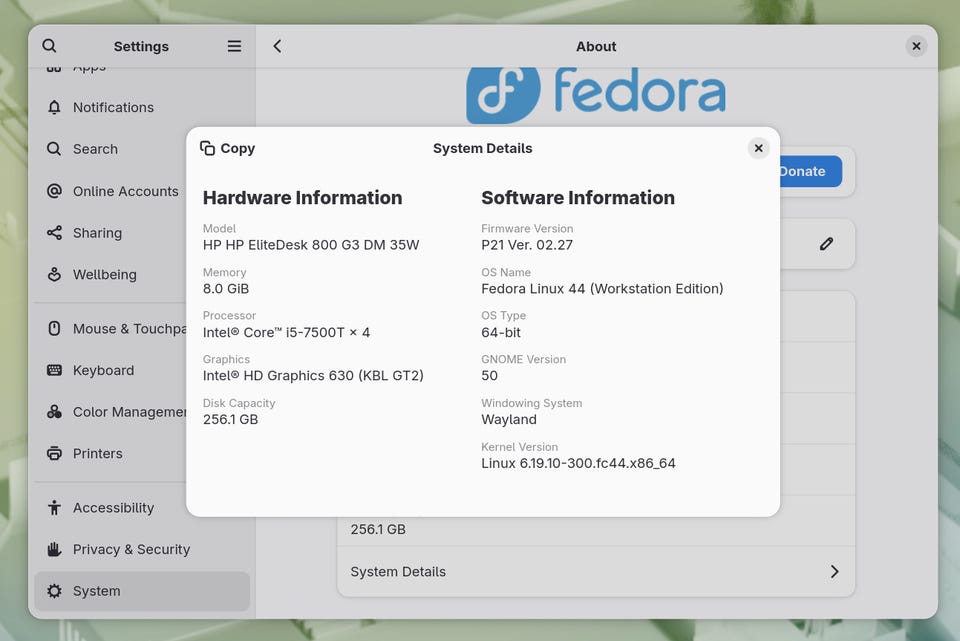Click the Keyboard icon in sidebar

click(x=54, y=370)
